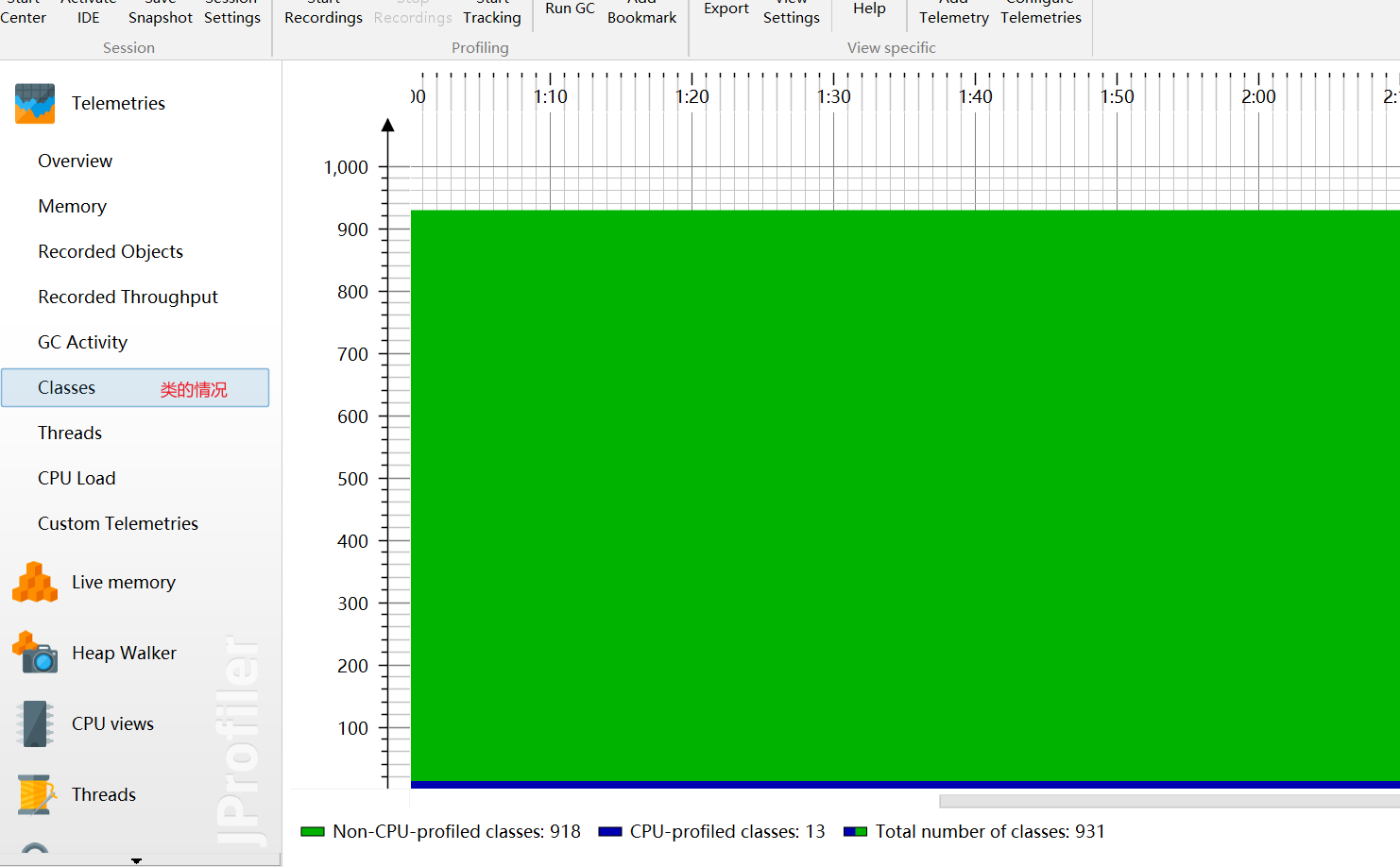Click the Telemetries section icon
The image size is (1400, 867).
pos(35,103)
